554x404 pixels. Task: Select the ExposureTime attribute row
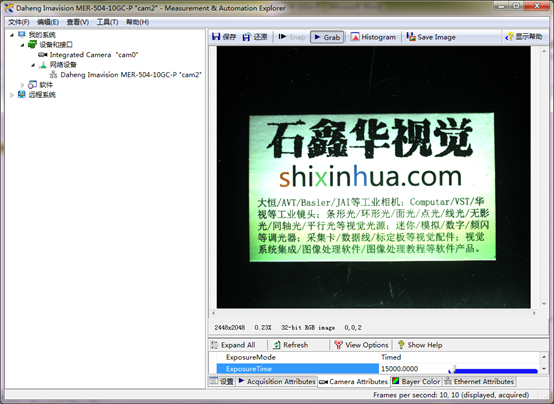coord(377,369)
